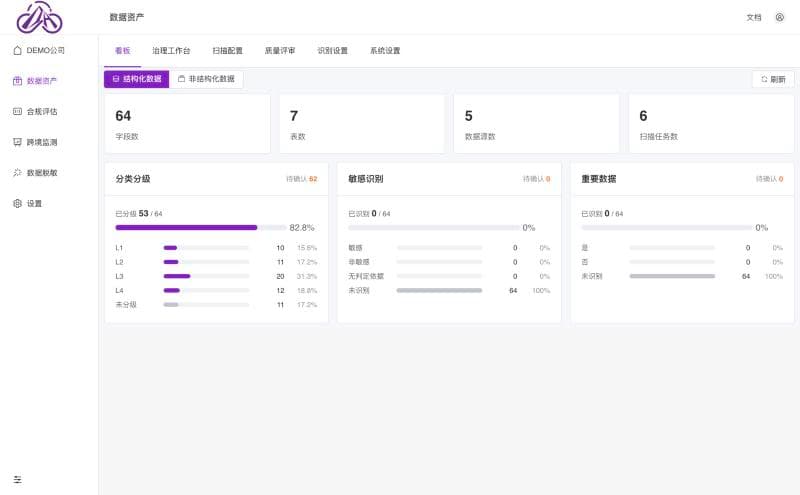Click the sliders icon at sidebar bottom

[x=17, y=480]
